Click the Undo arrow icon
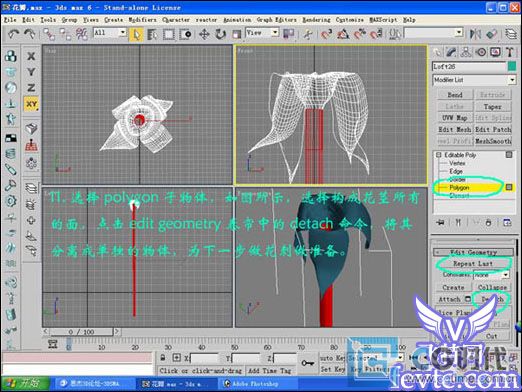522x392 pixels. [13, 34]
